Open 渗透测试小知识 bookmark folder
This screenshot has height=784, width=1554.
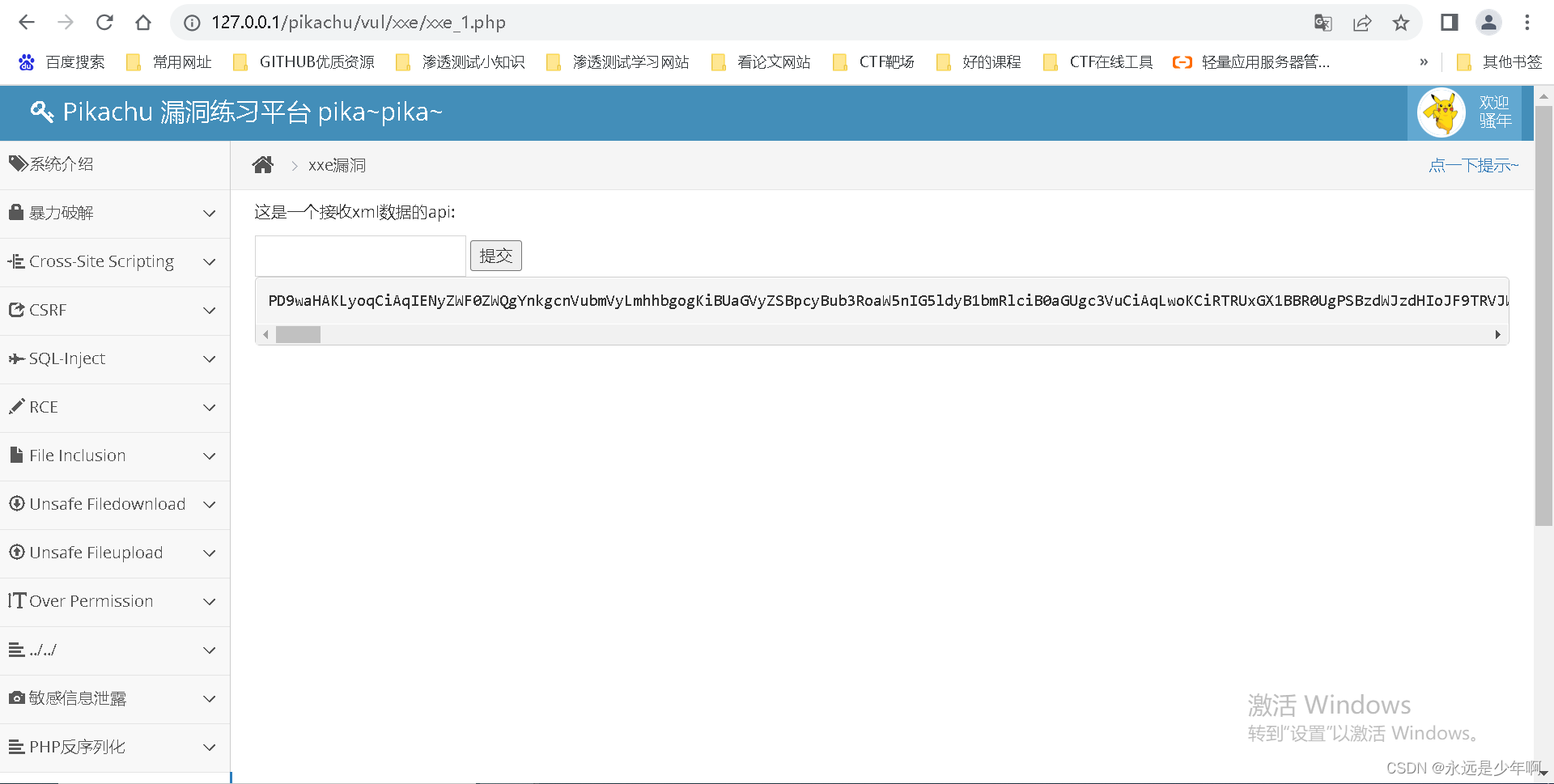tap(460, 62)
